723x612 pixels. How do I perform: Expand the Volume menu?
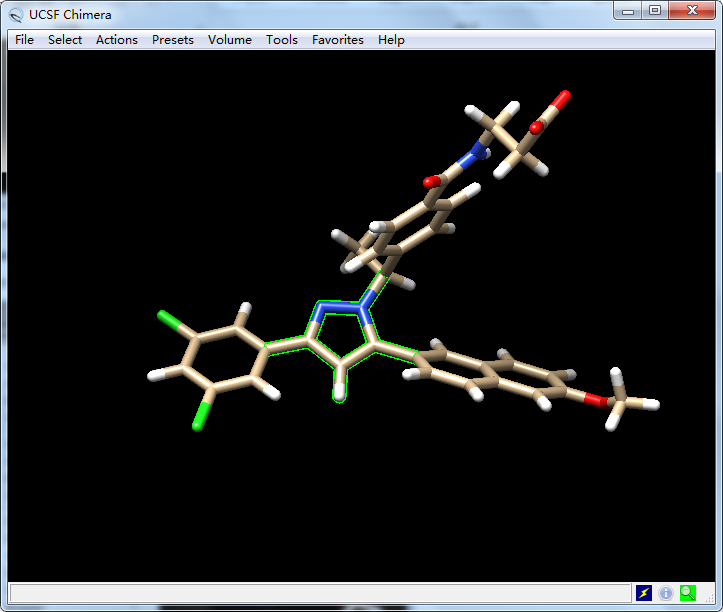[230, 40]
